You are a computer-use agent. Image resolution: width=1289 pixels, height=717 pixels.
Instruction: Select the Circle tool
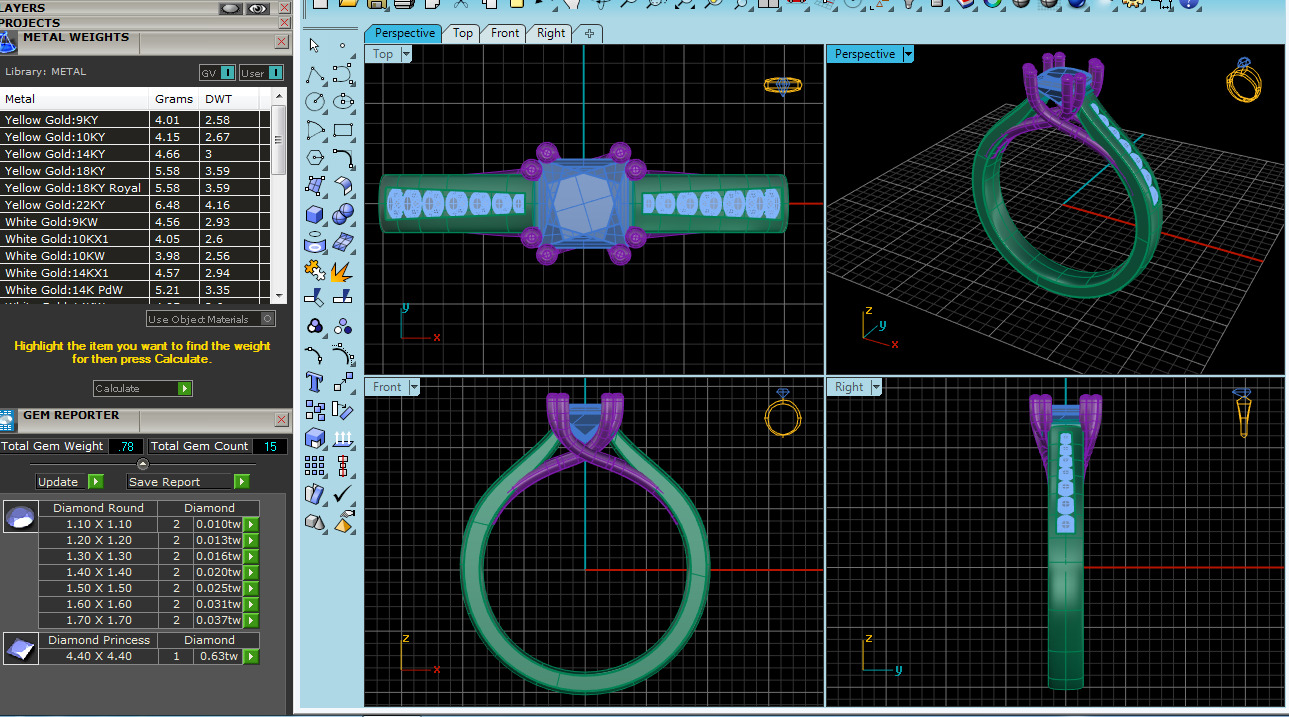pyautogui.click(x=315, y=101)
